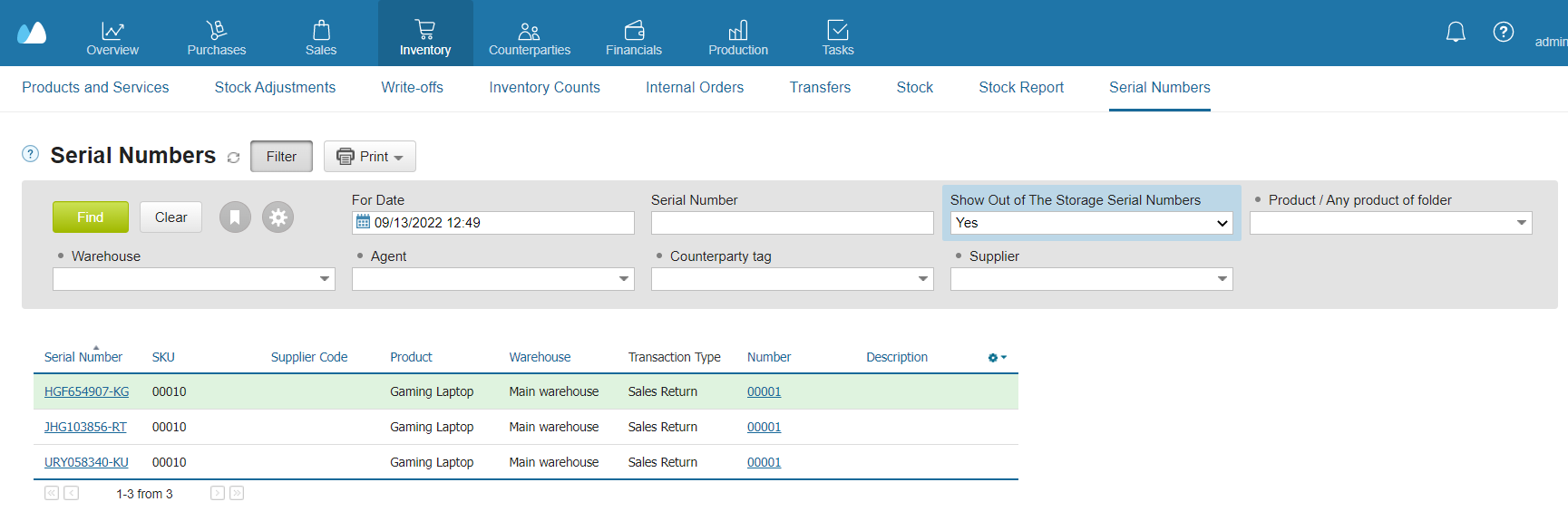The image size is (1568, 521).
Task: Open filter settings gear icon
Action: tap(278, 217)
